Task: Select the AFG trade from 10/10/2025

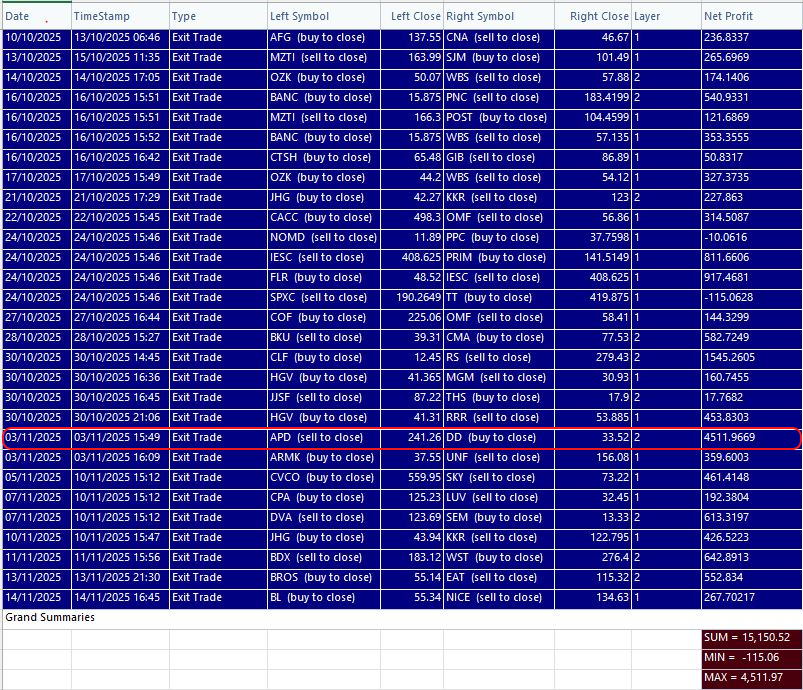Action: point(400,37)
